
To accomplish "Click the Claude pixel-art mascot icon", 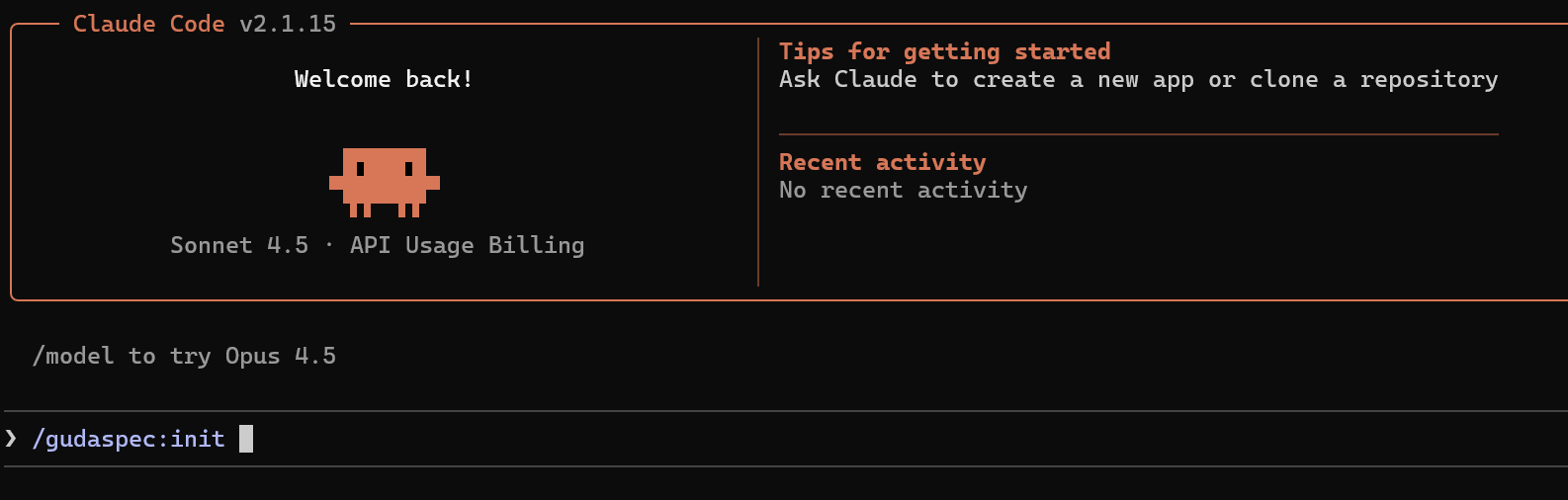I will pos(384,182).
